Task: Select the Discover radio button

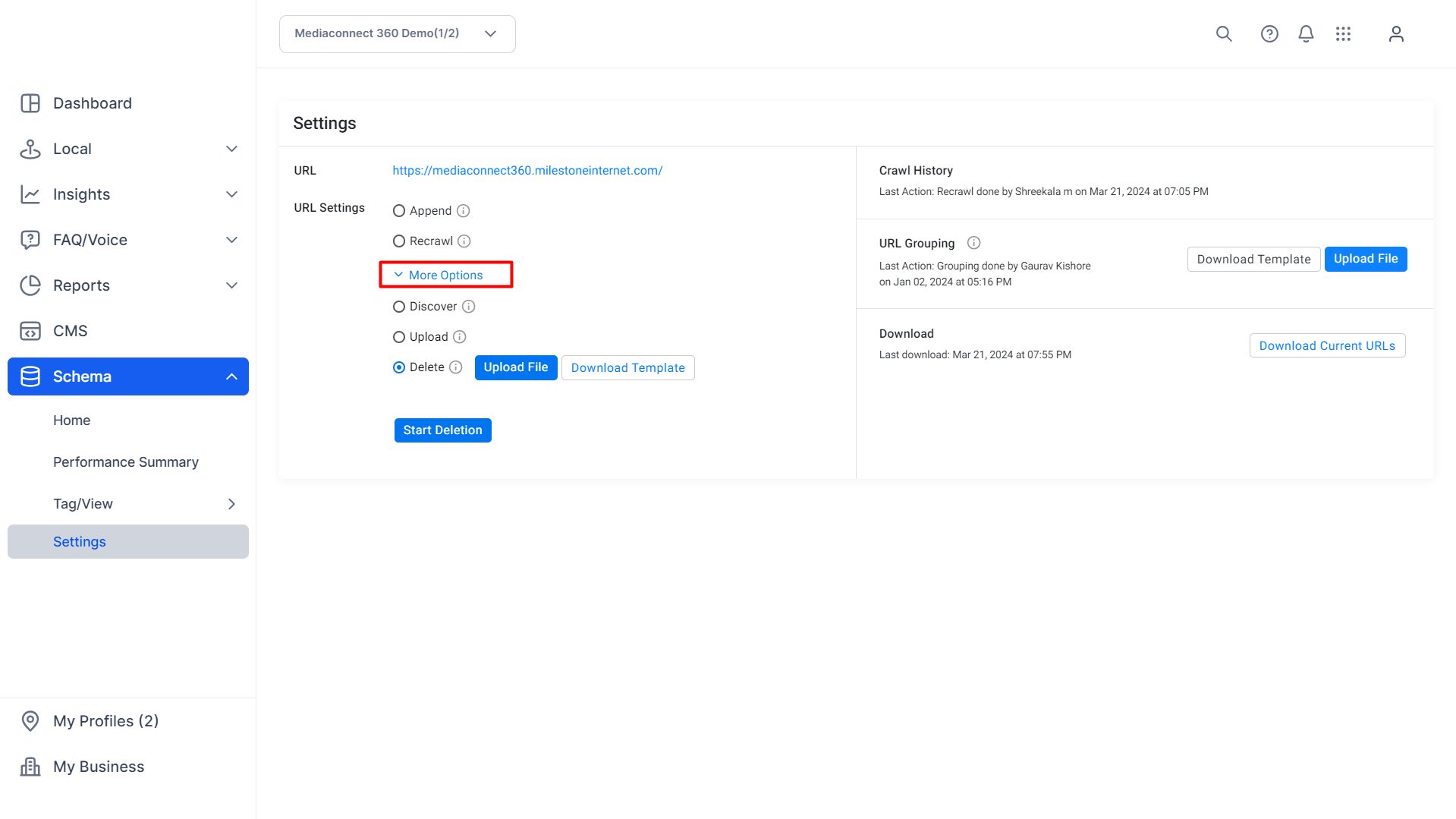Action: (x=399, y=307)
